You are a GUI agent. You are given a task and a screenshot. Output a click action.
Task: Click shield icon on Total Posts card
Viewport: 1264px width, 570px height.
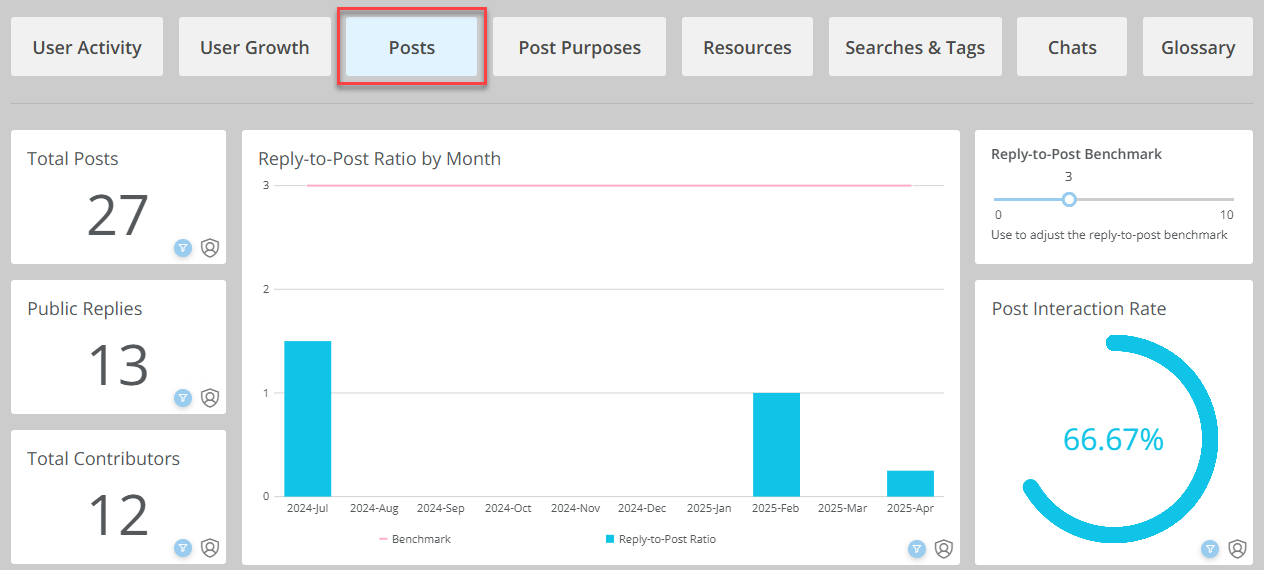[210, 248]
